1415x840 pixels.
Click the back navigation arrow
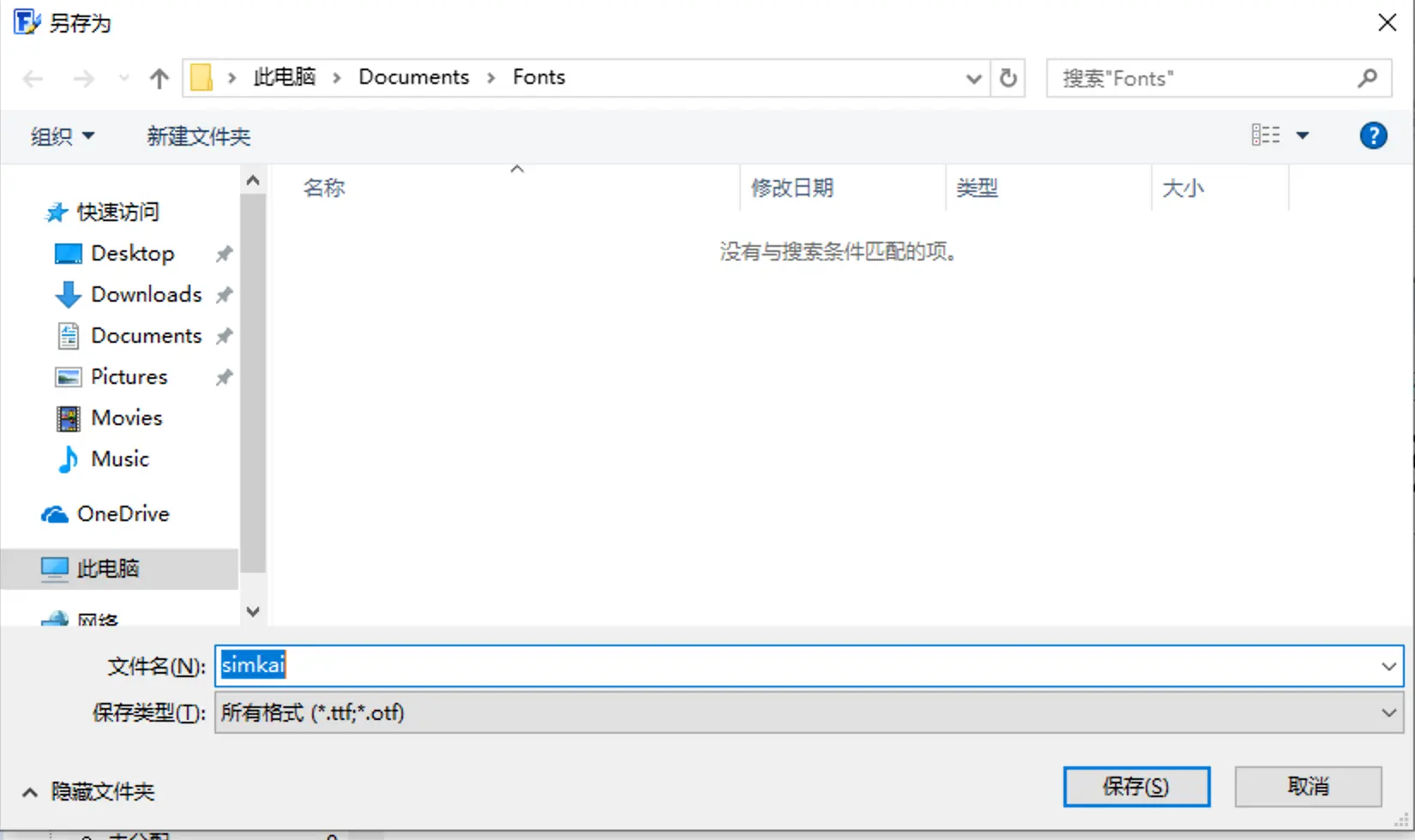(x=33, y=78)
